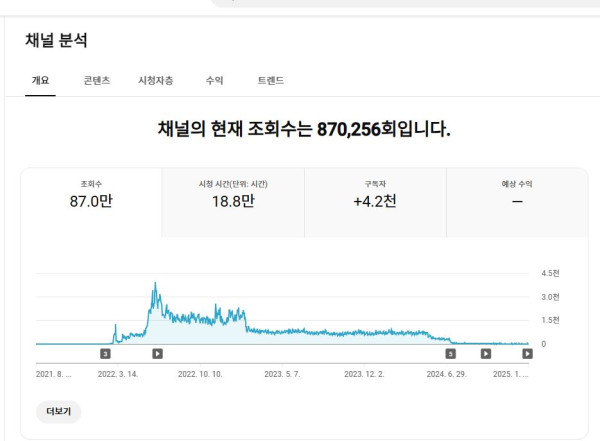Select the 예상 수익 metric card
The height and width of the screenshot is (441, 600).
click(x=517, y=193)
